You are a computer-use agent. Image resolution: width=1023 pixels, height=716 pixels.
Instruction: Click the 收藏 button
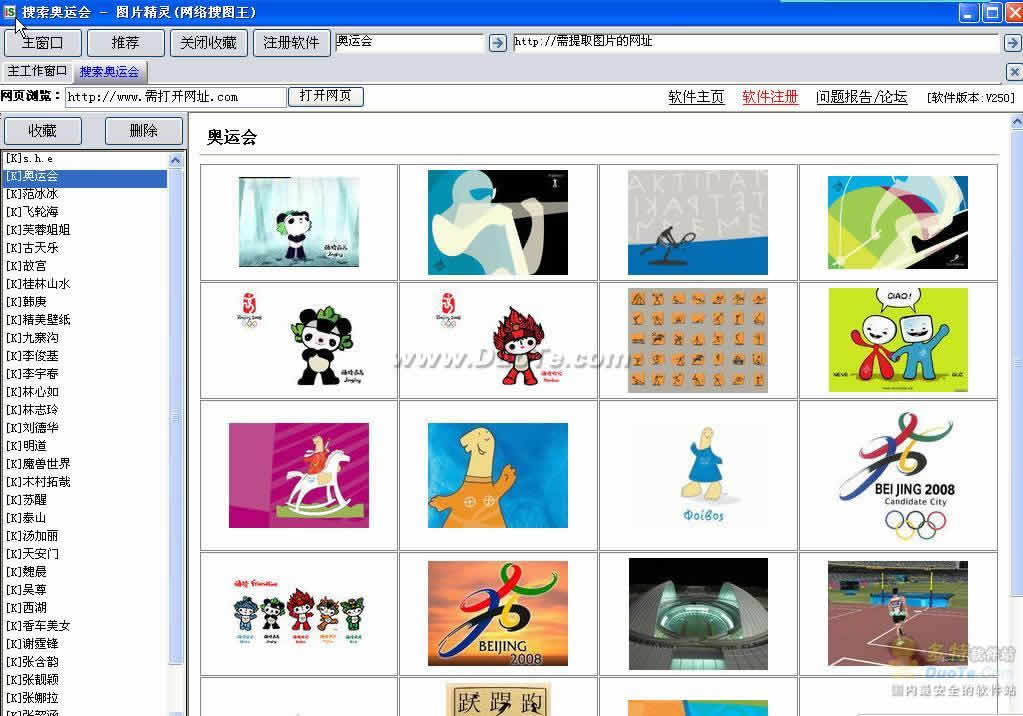(x=43, y=131)
